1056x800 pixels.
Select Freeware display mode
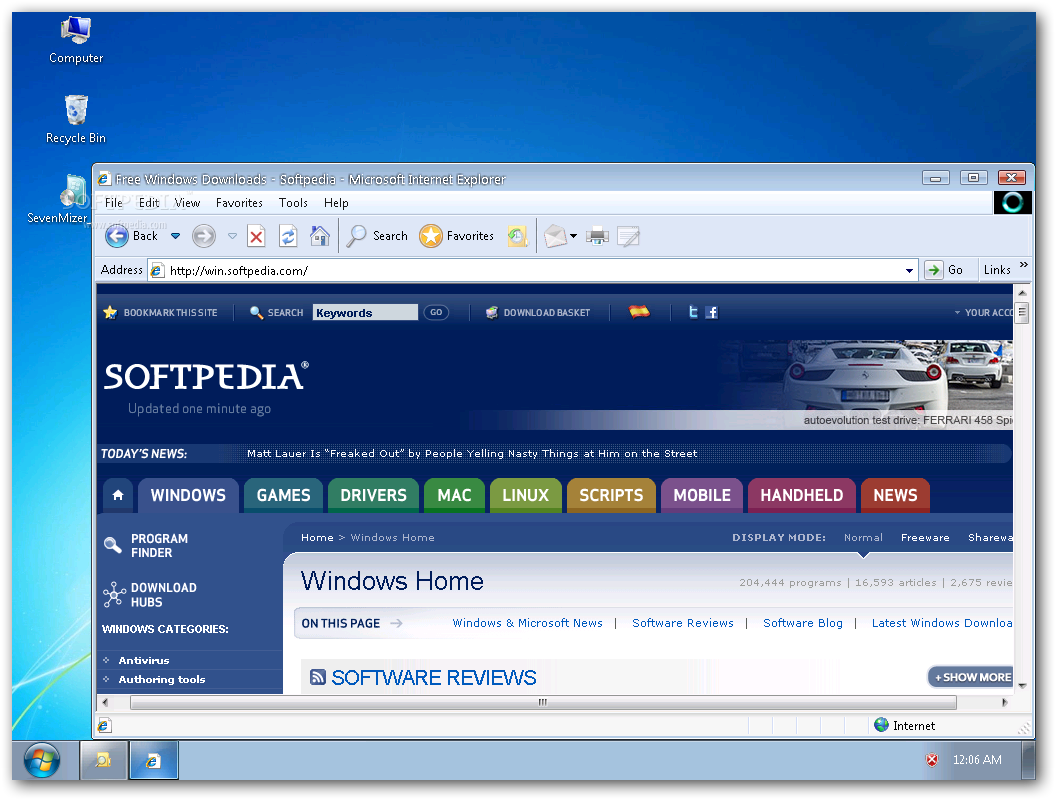[925, 537]
